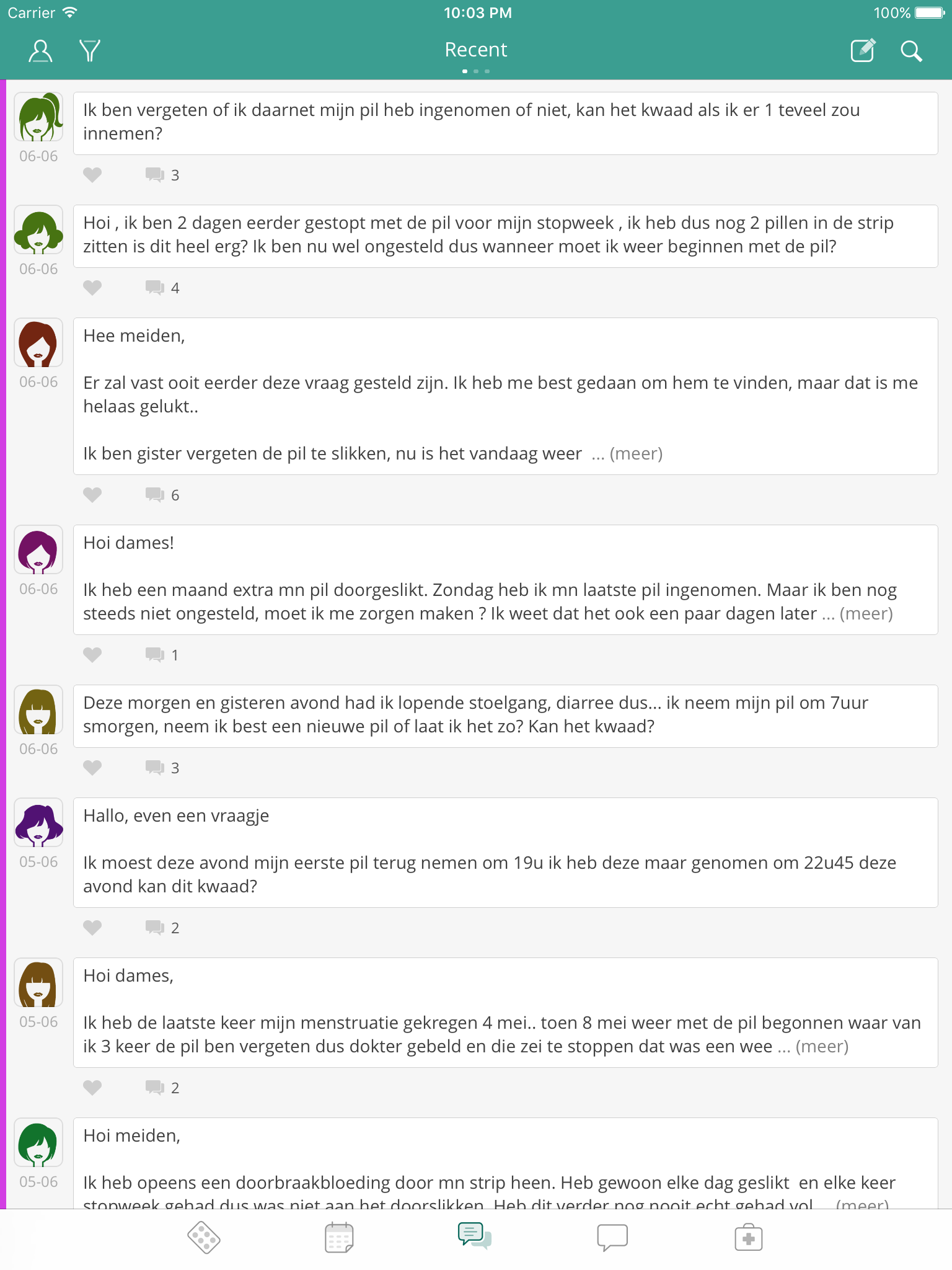Compose a new post with the pencil icon
952x1270 pixels.
pos(863,51)
